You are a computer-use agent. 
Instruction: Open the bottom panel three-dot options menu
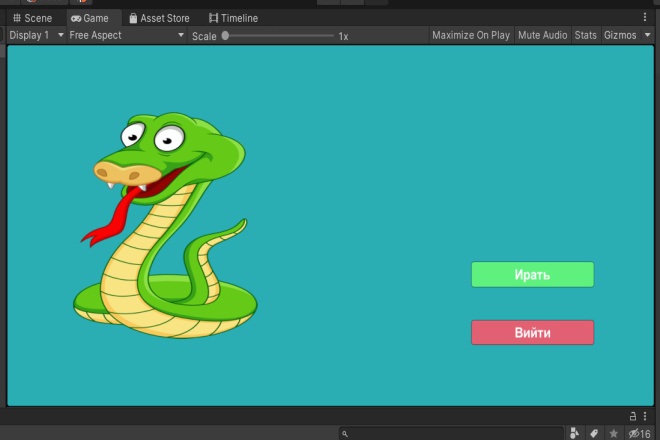645,416
